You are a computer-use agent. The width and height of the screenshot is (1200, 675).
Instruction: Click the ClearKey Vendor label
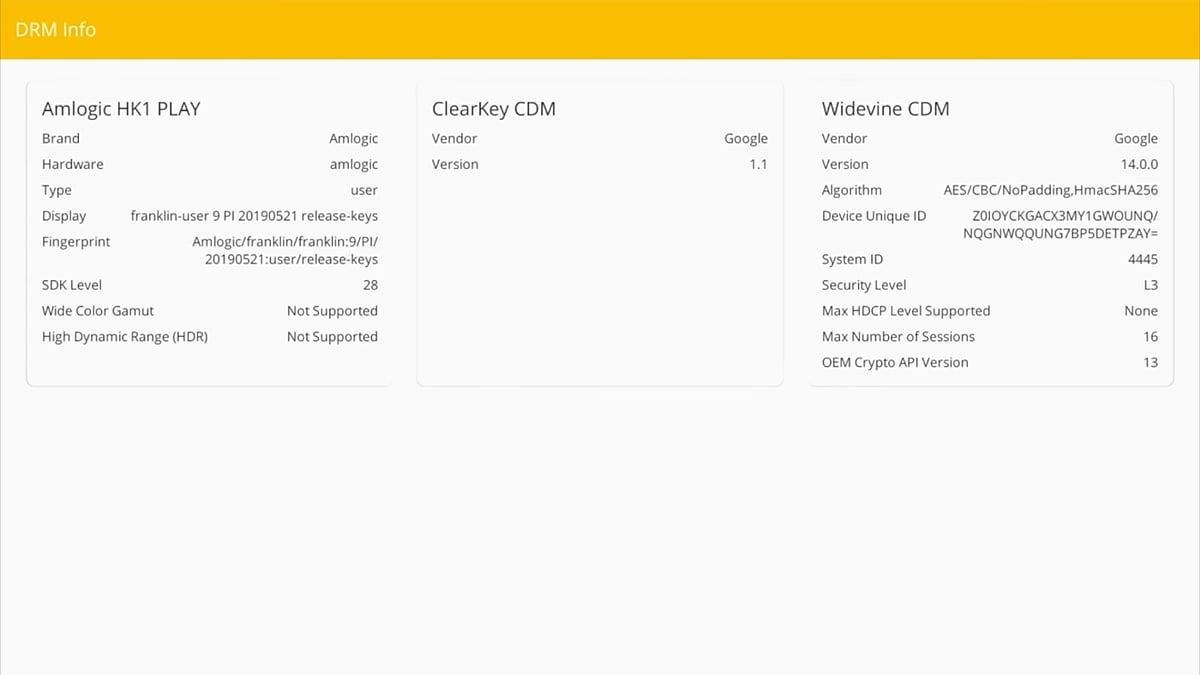[x=455, y=138]
